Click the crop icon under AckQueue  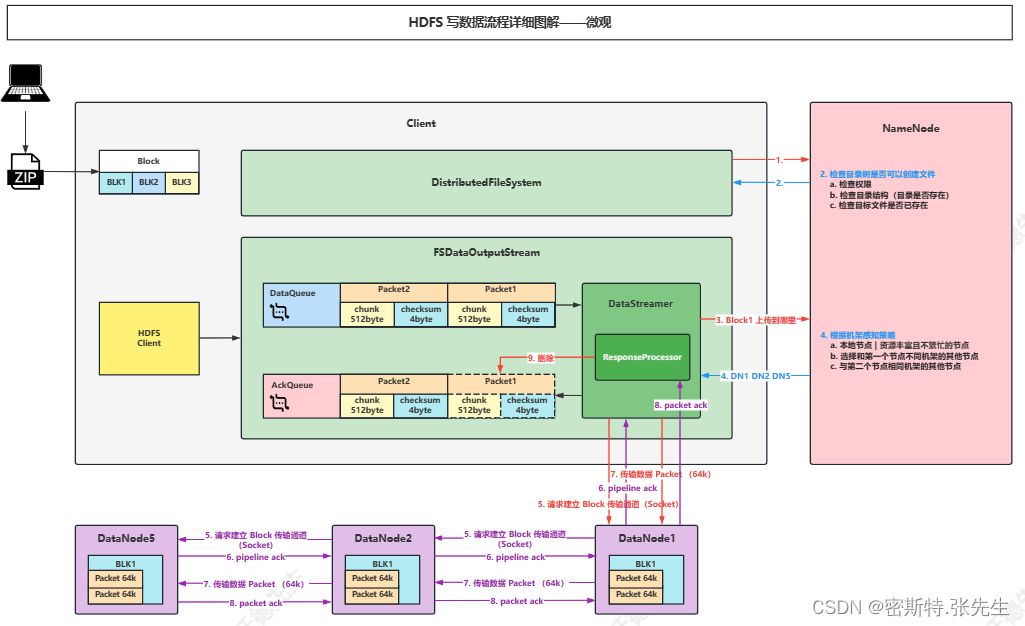pyautogui.click(x=279, y=403)
